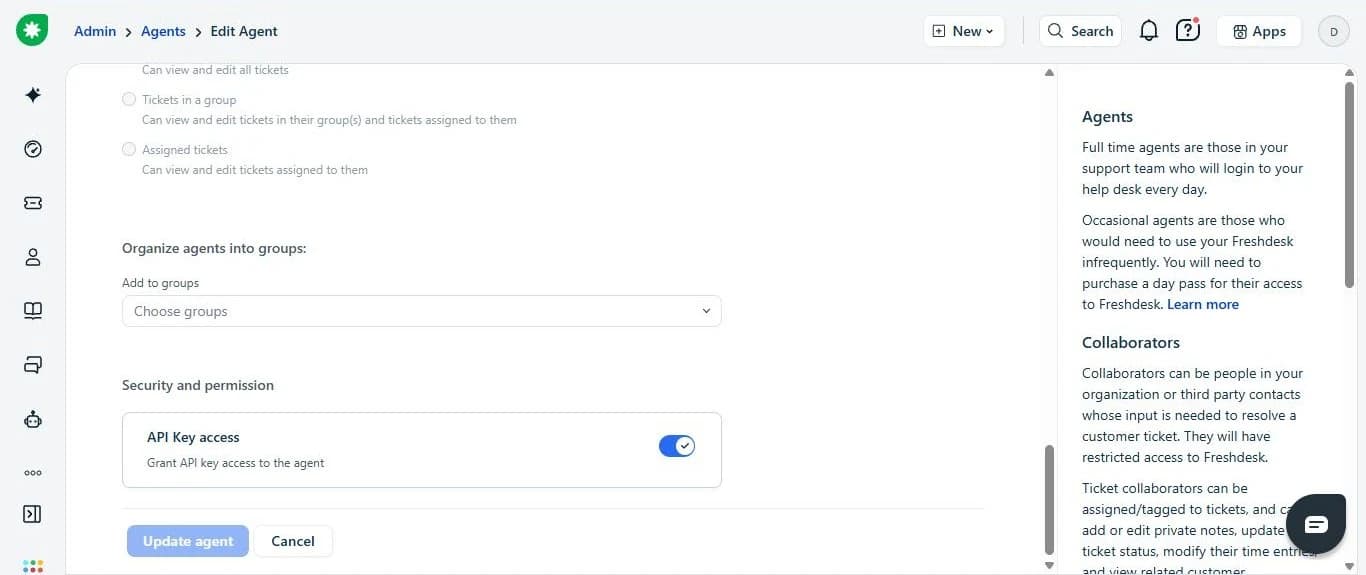Viewport: 1366px width, 575px height.
Task: Click the Agents heading in help panel
Action: click(1107, 116)
